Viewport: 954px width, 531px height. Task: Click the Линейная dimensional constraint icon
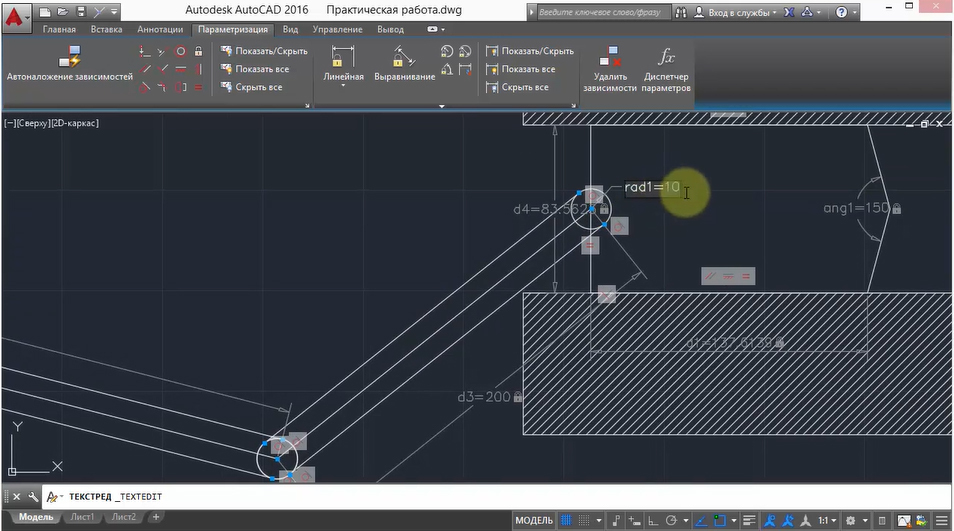click(x=343, y=57)
